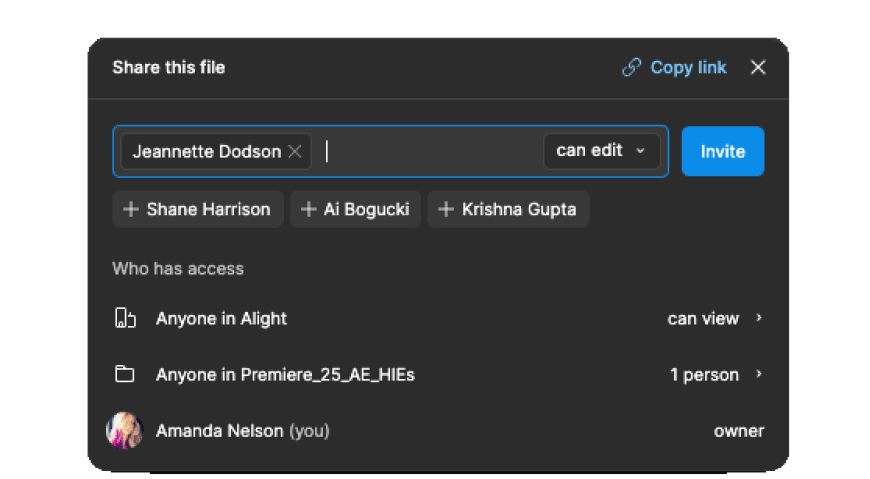Select the Anyone in Premiere_25_AE_HIEs row
The image size is (870, 479).
pyautogui.click(x=400, y=375)
